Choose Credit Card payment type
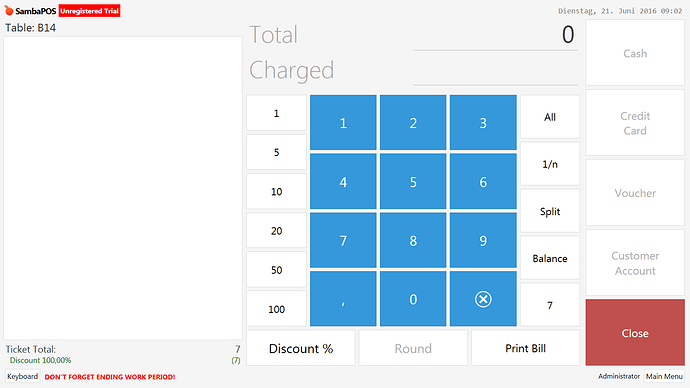 (635, 123)
